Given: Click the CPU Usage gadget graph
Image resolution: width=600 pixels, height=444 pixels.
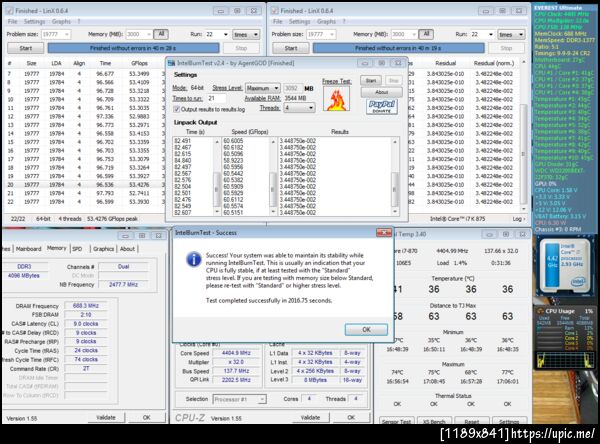Looking at the screenshot, I should pos(564,360).
